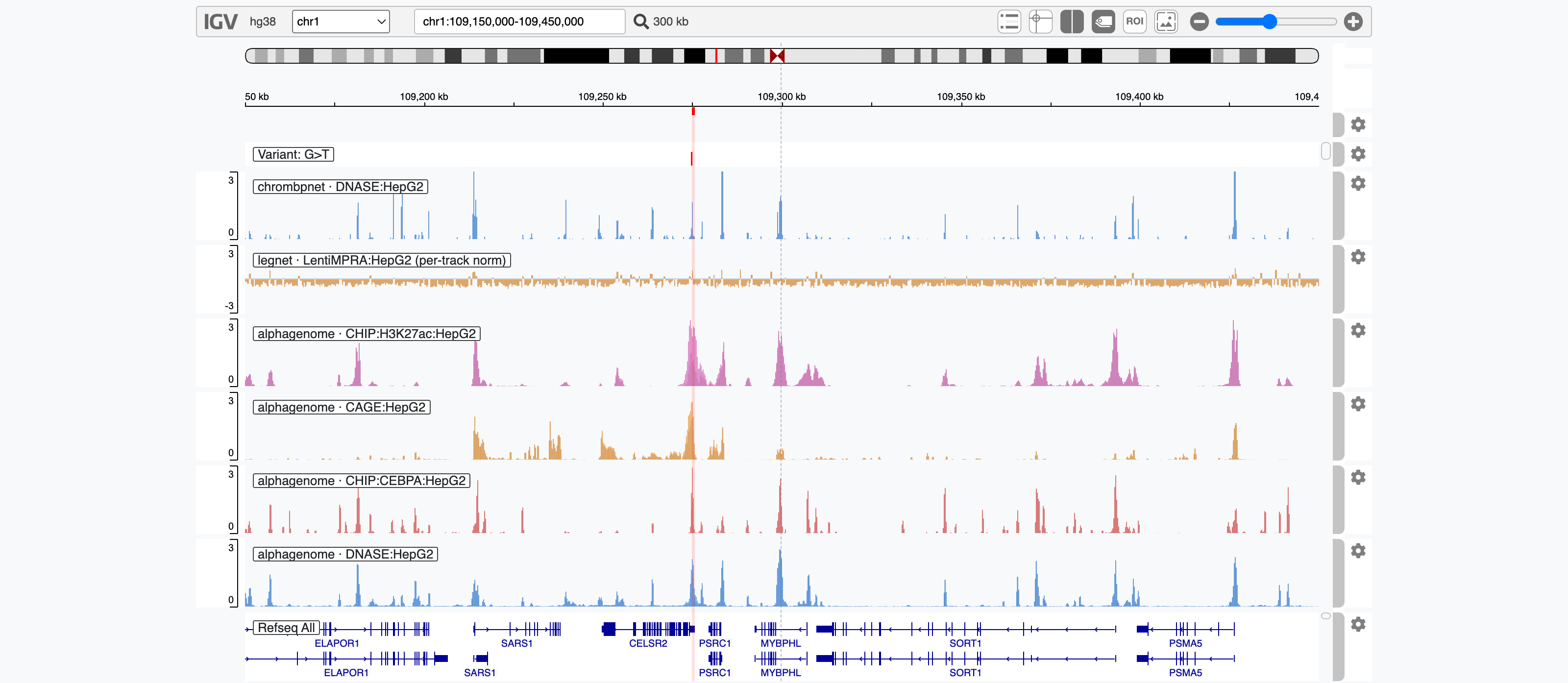Select the Variant: G>T track label
The image size is (1568, 683).
click(294, 154)
